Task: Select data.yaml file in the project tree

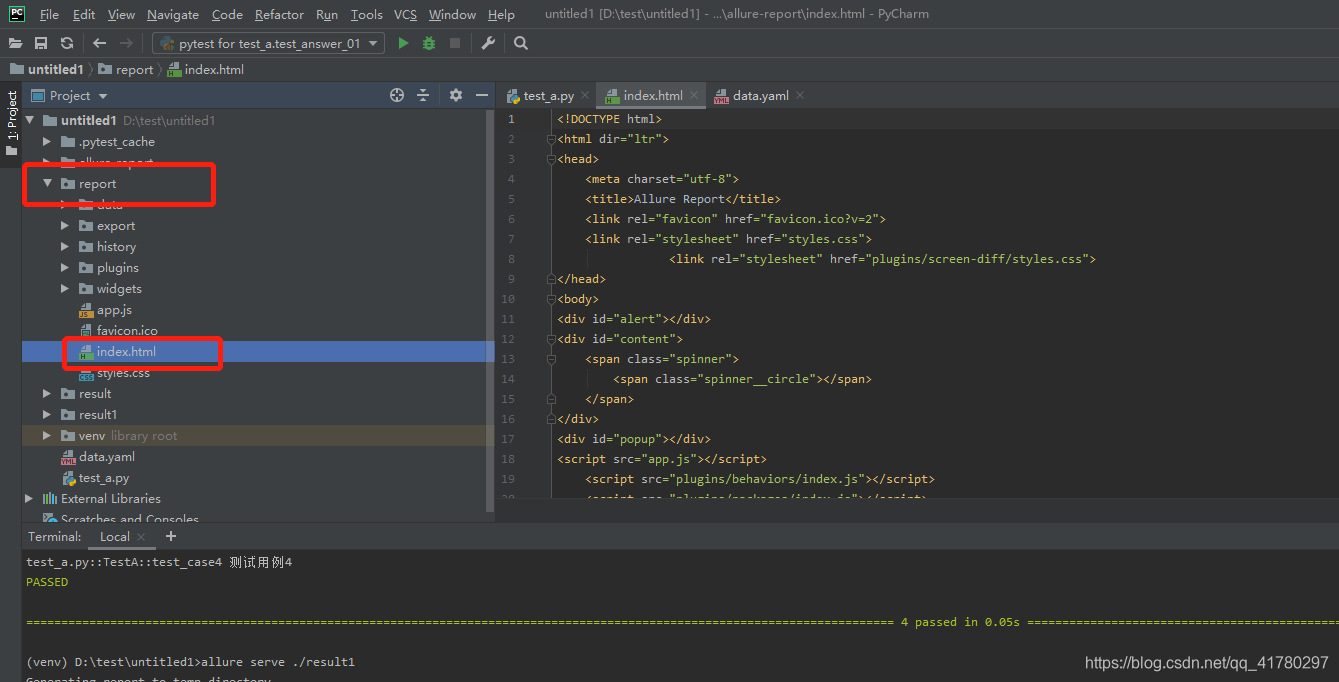Action: click(107, 457)
